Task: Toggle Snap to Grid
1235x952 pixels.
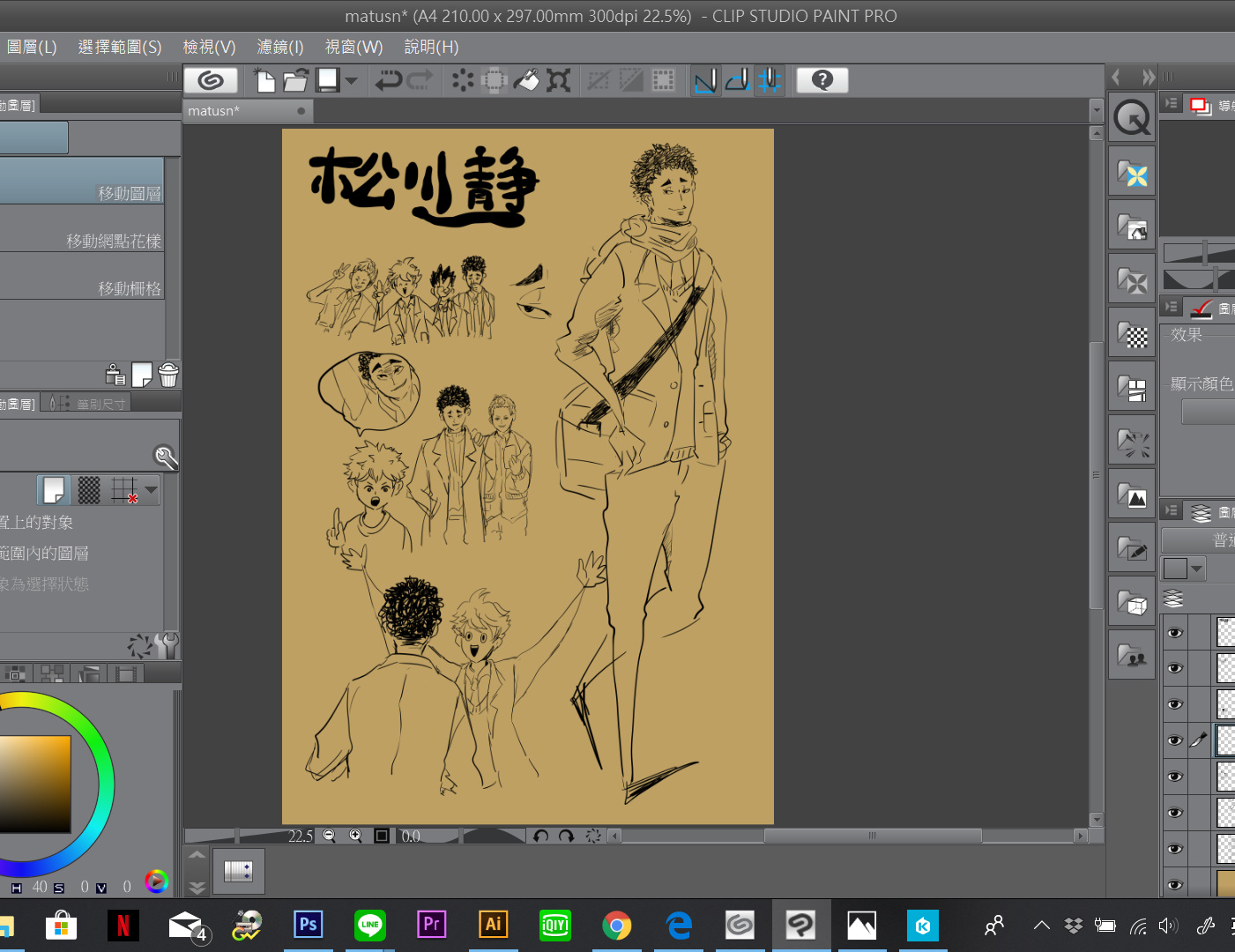Action: [x=770, y=80]
